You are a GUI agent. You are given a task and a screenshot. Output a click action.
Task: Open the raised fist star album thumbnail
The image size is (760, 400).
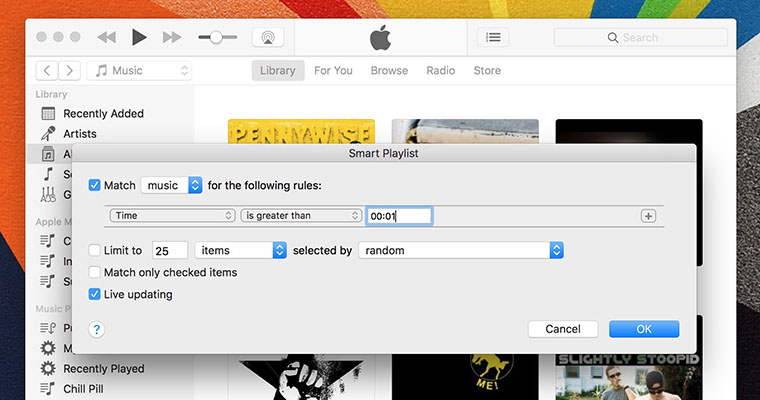pyautogui.click(x=301, y=377)
